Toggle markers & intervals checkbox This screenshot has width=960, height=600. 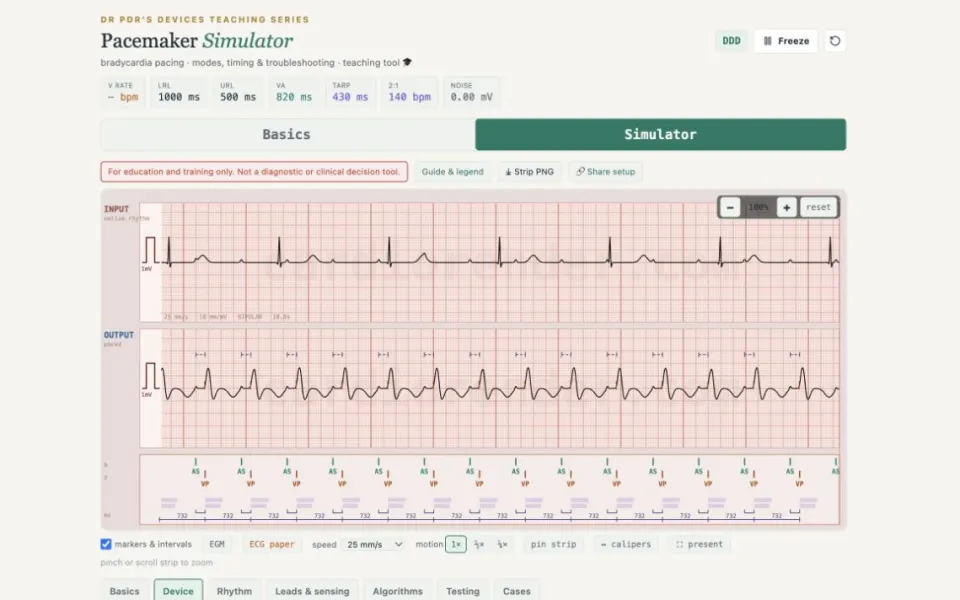[x=106, y=544]
